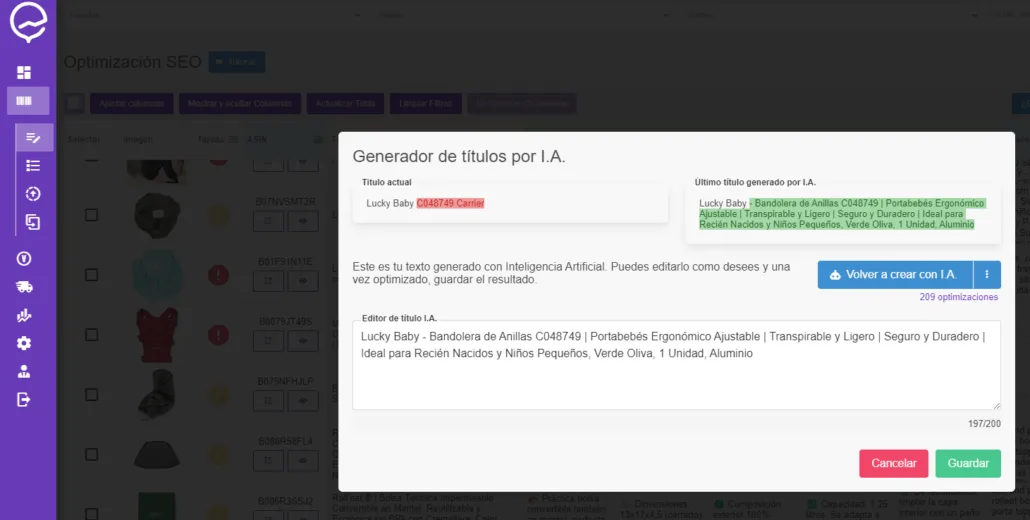The width and height of the screenshot is (1030, 520).
Task: Click the Generador de títulos por I.A. heading
Action: (x=459, y=156)
